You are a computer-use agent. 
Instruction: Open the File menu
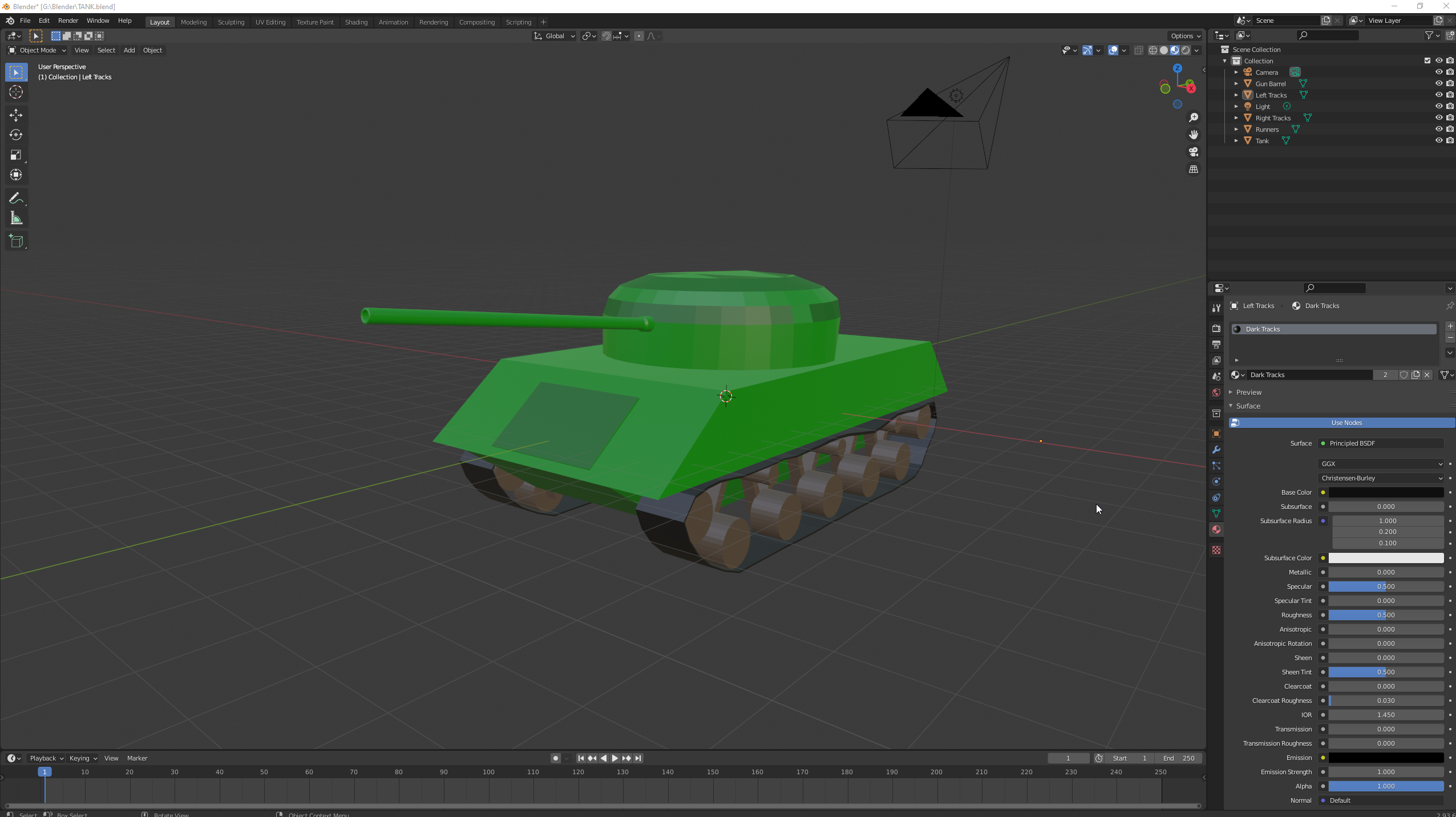(x=25, y=21)
